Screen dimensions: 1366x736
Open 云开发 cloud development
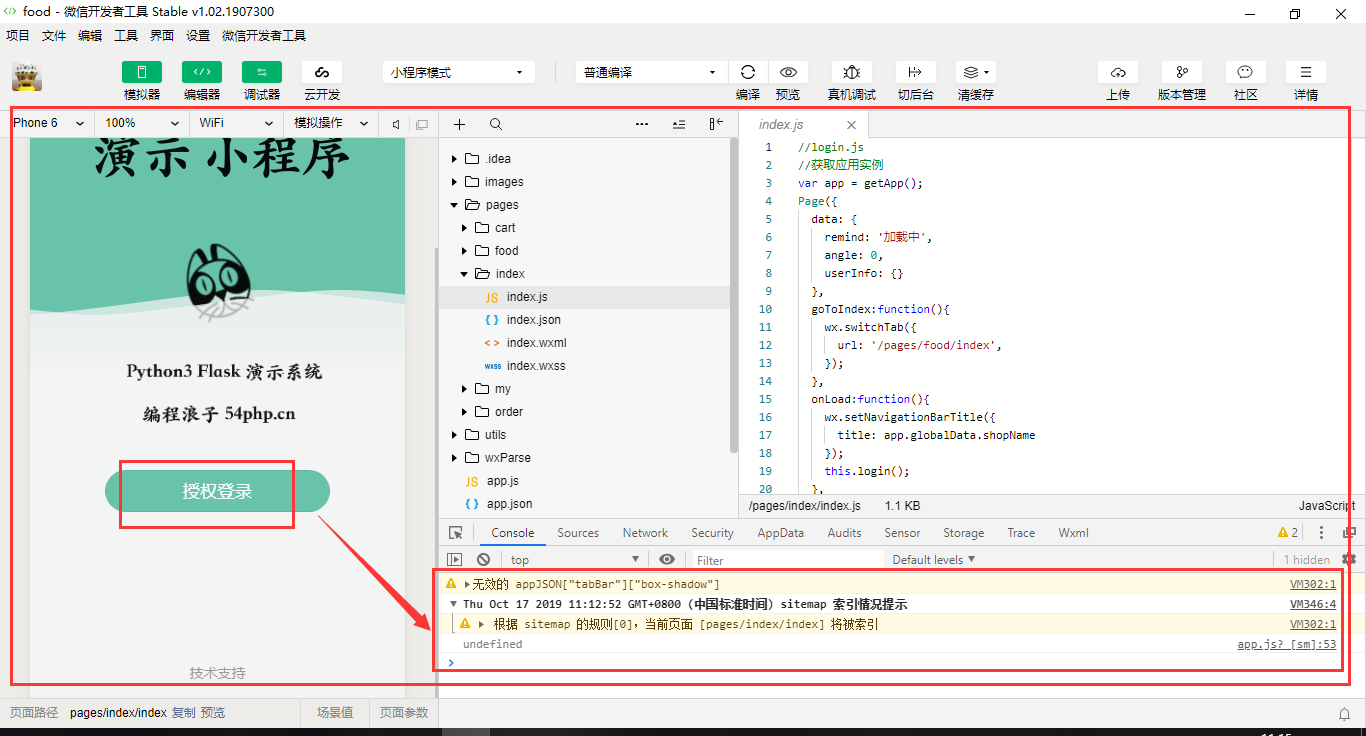(x=322, y=72)
